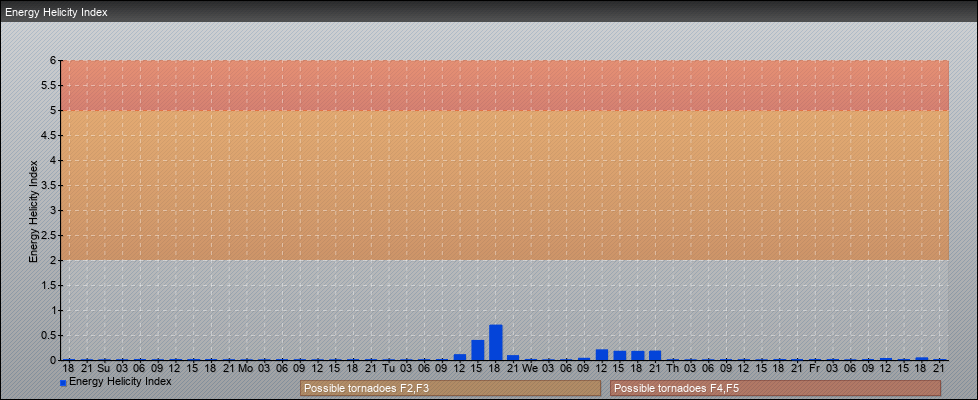Click the Su day label on x-axis
Image resolution: width=978 pixels, height=400 pixels.
104,368
